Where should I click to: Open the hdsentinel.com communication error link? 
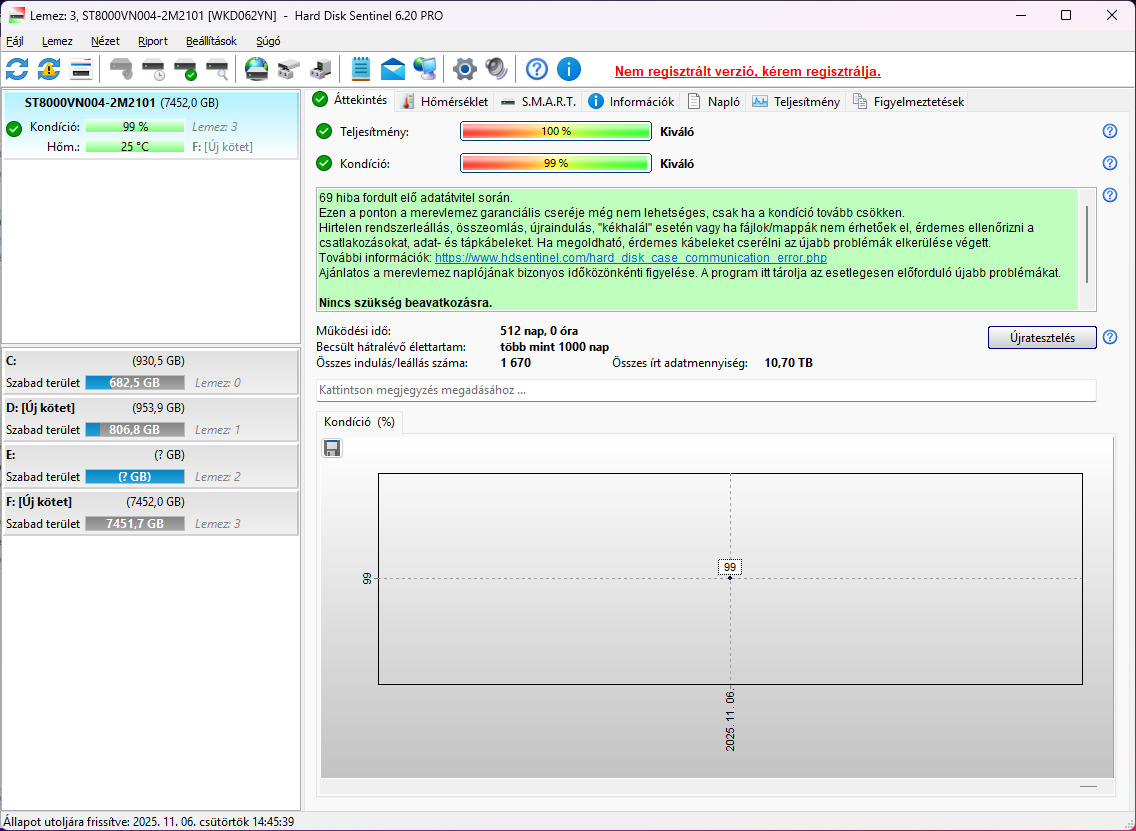point(630,258)
